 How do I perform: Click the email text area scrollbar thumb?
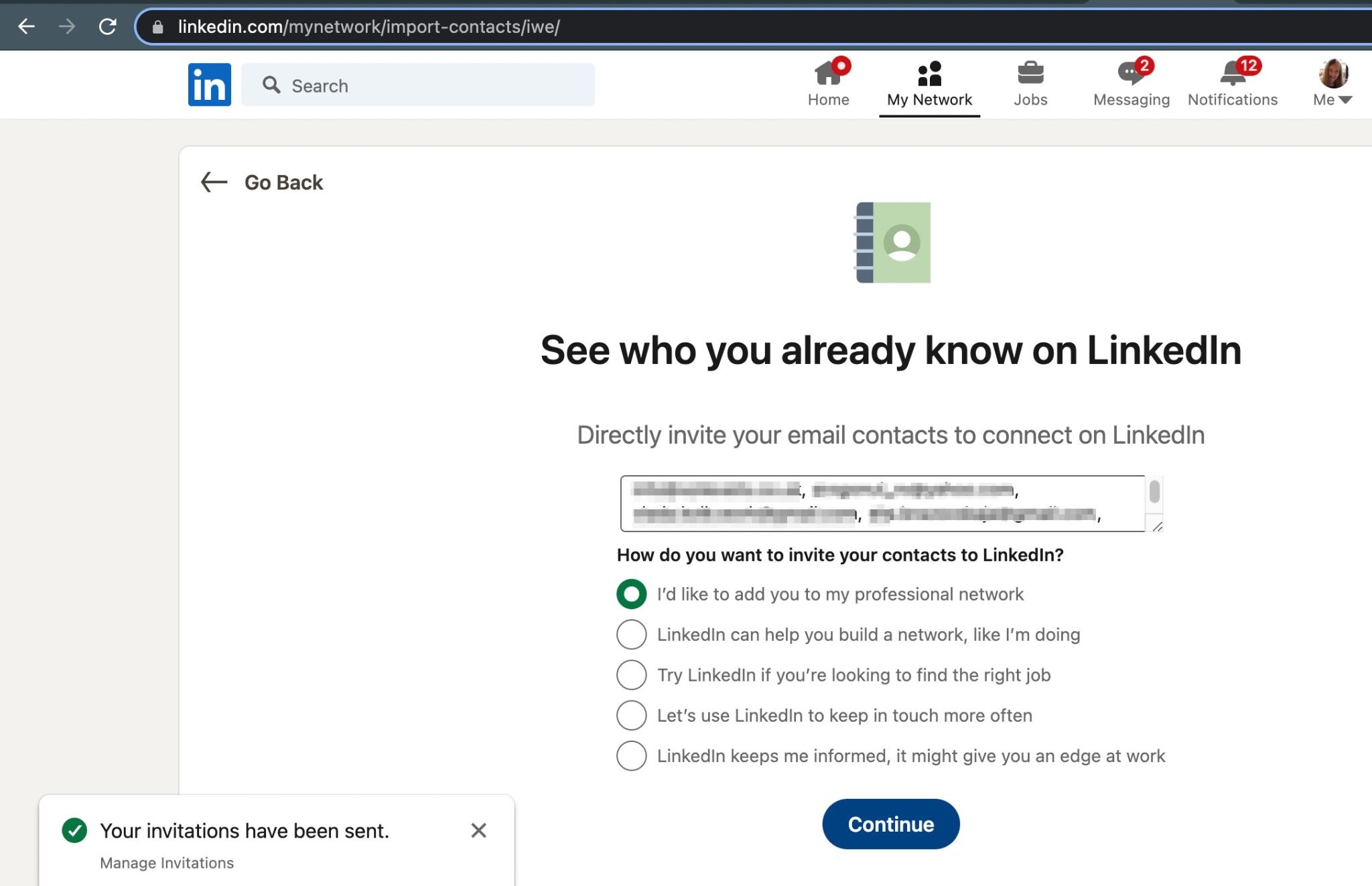[1154, 491]
